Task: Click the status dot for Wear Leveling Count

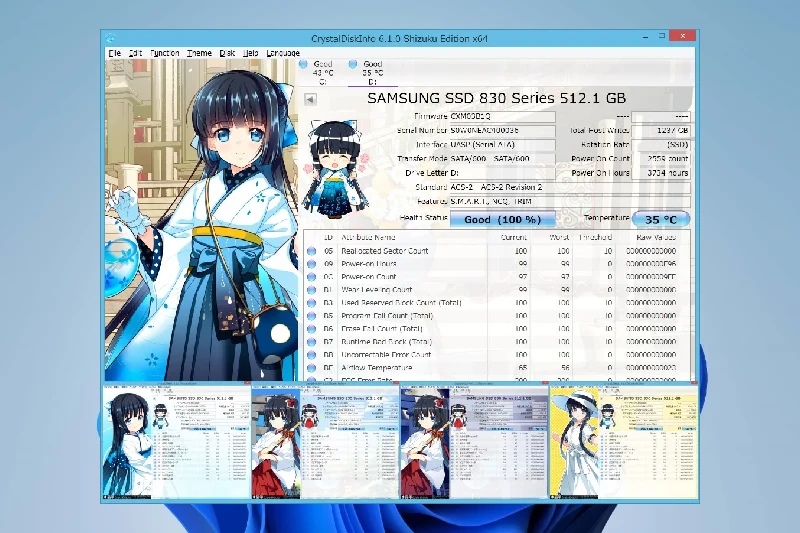Action: (x=312, y=290)
